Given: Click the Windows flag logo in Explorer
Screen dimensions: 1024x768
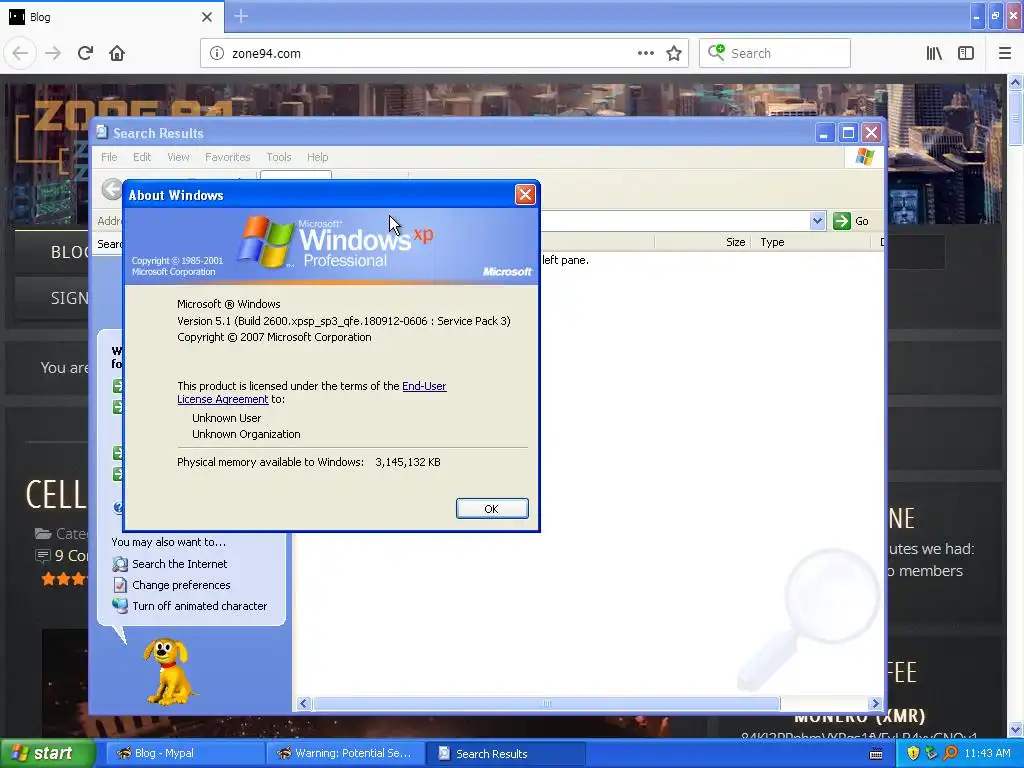Looking at the screenshot, I should [x=865, y=157].
